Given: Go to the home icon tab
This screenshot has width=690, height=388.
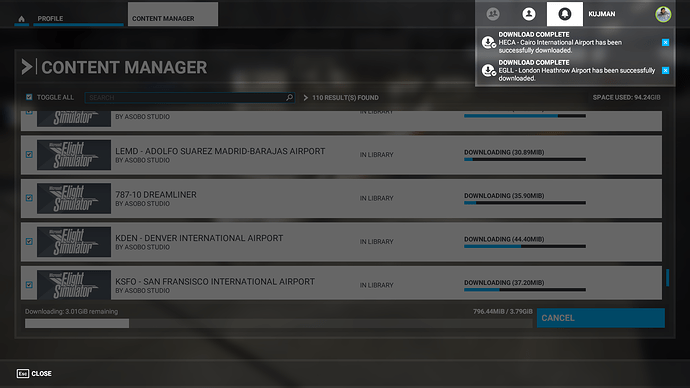Looking at the screenshot, I should (22, 18).
